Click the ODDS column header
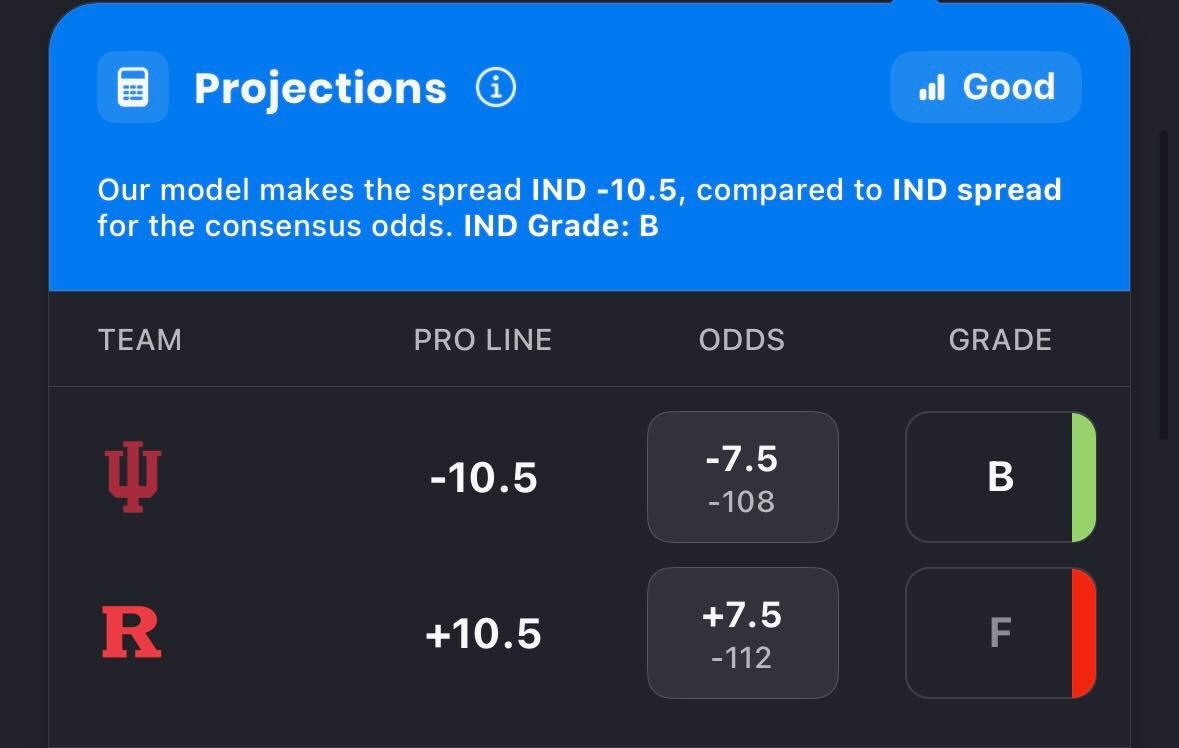This screenshot has height=748, width=1179. (x=742, y=340)
